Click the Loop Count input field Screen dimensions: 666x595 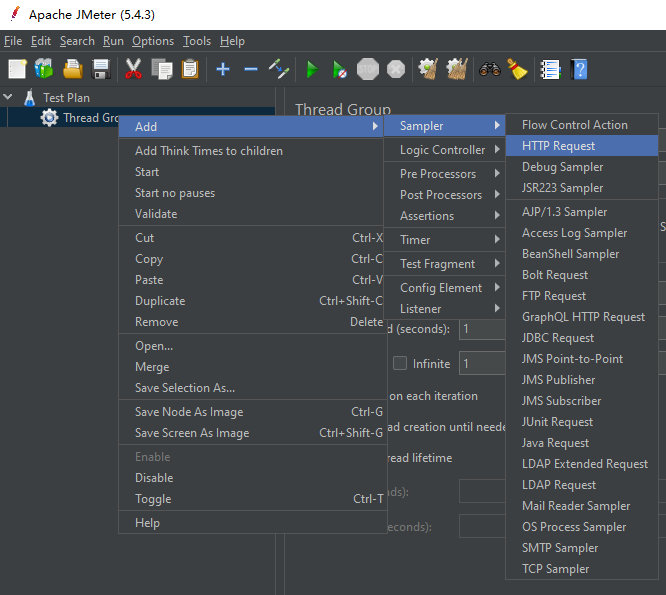point(482,364)
